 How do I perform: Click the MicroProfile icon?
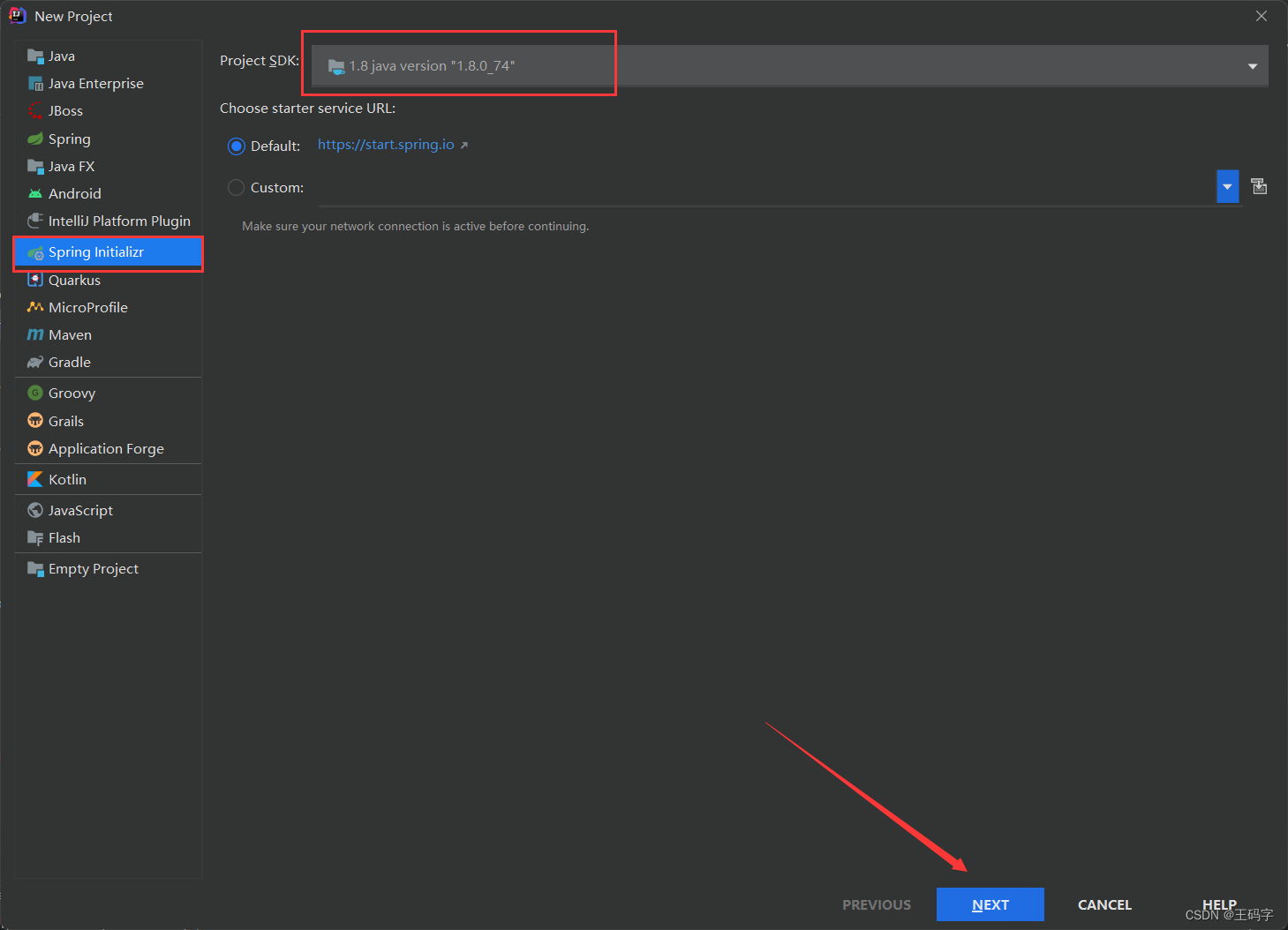click(x=35, y=307)
